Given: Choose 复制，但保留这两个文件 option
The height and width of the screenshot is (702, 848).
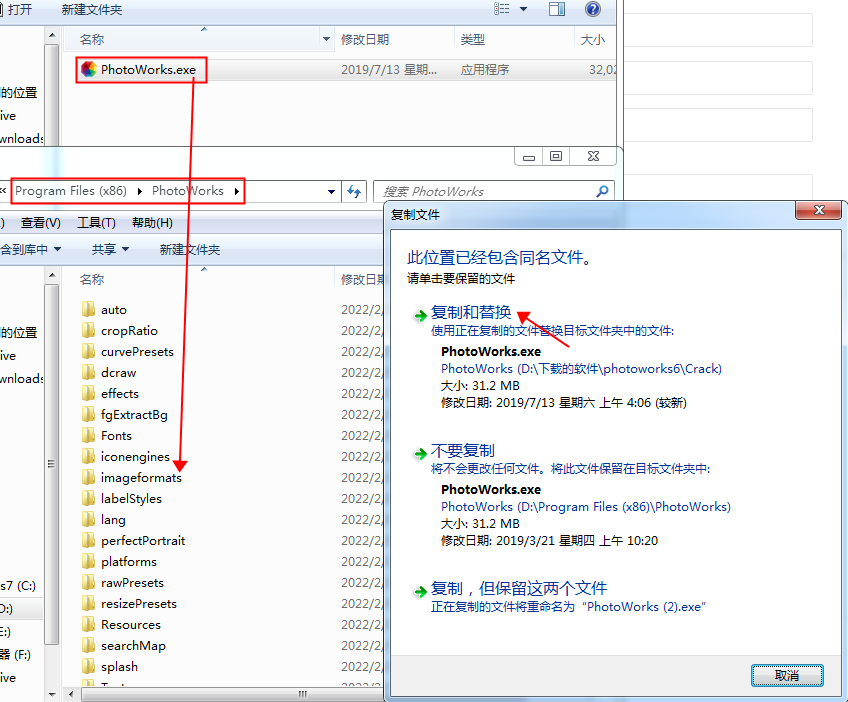Looking at the screenshot, I should pos(519,588).
